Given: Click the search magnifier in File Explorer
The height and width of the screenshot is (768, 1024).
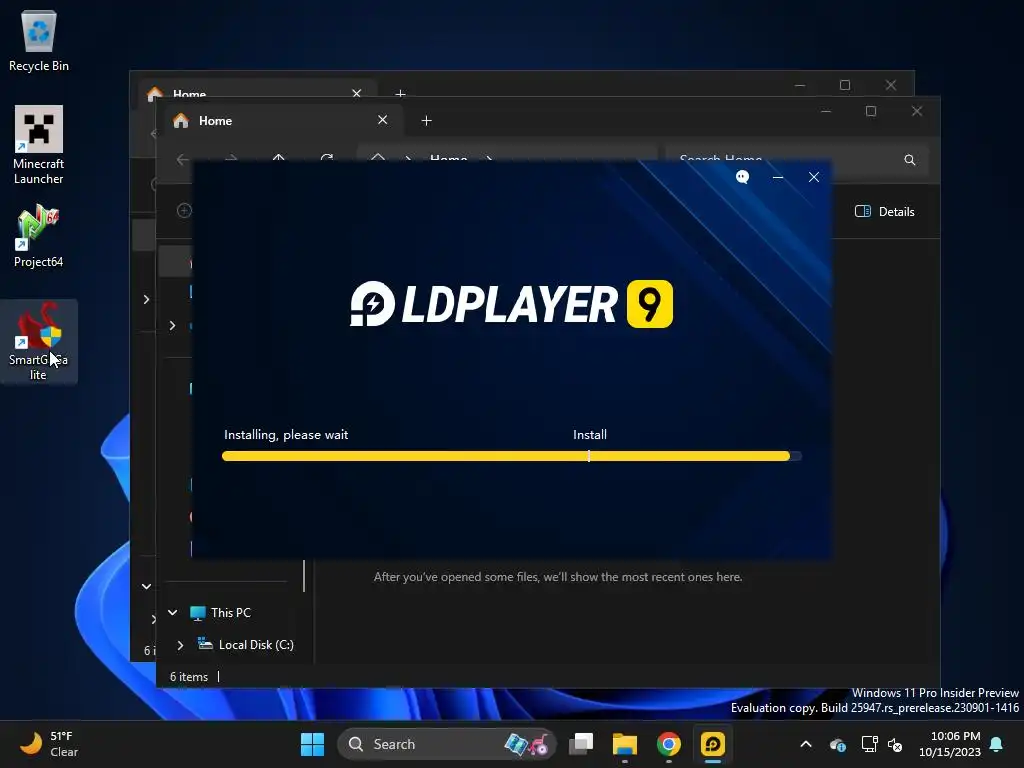Looking at the screenshot, I should click(x=910, y=160).
